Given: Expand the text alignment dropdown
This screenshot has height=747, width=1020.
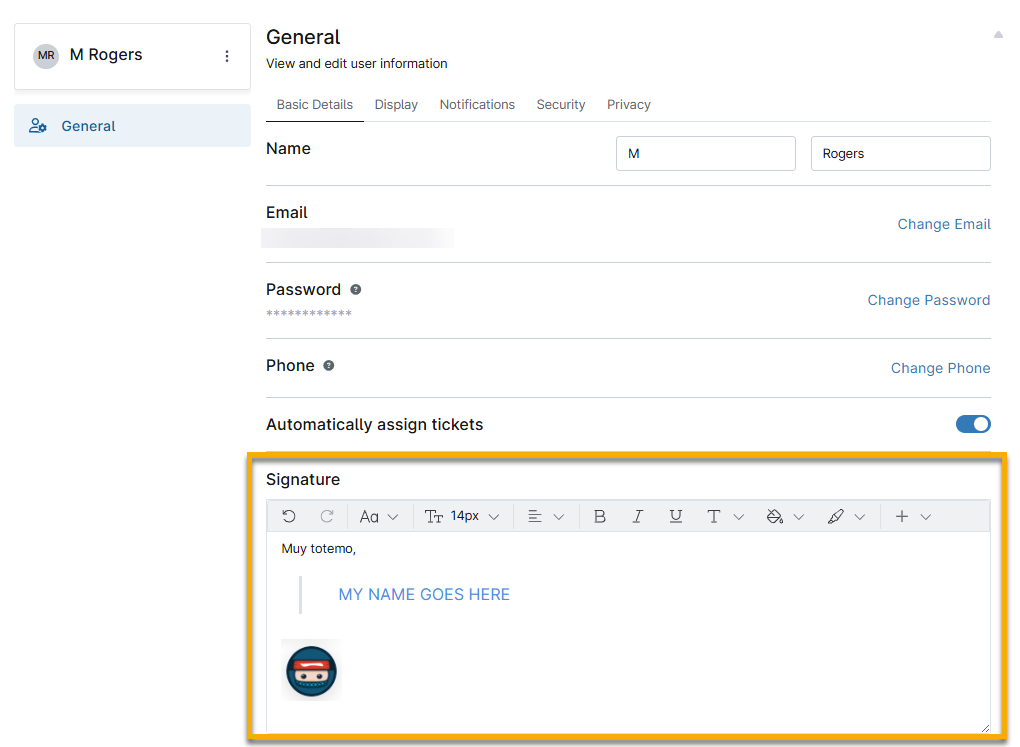Looking at the screenshot, I should (546, 516).
